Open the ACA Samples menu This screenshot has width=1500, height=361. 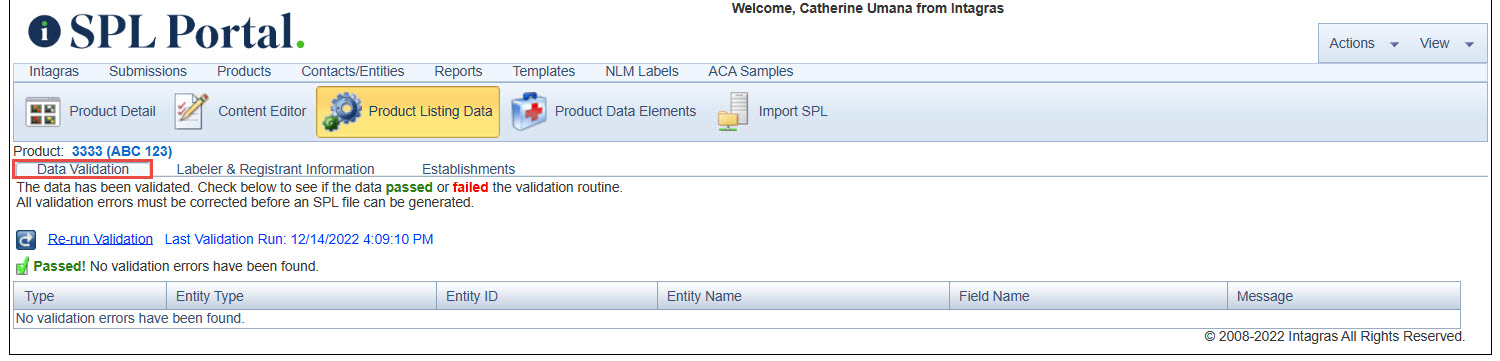point(751,71)
